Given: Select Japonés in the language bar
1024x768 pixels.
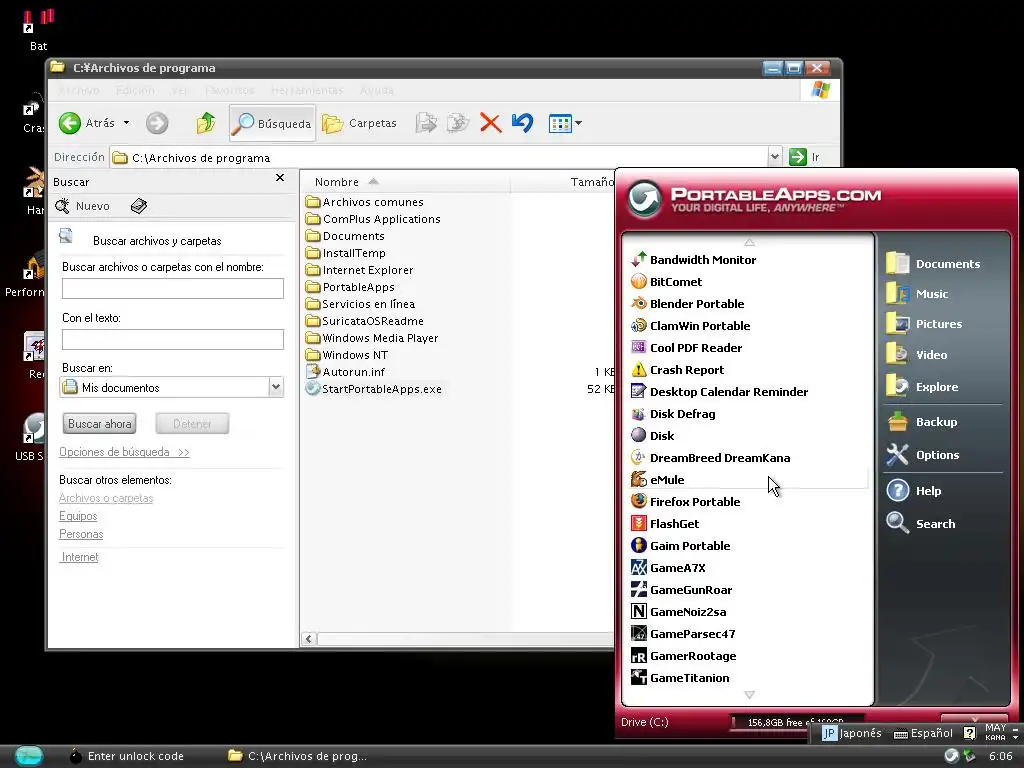Looking at the screenshot, I should pos(852,733).
